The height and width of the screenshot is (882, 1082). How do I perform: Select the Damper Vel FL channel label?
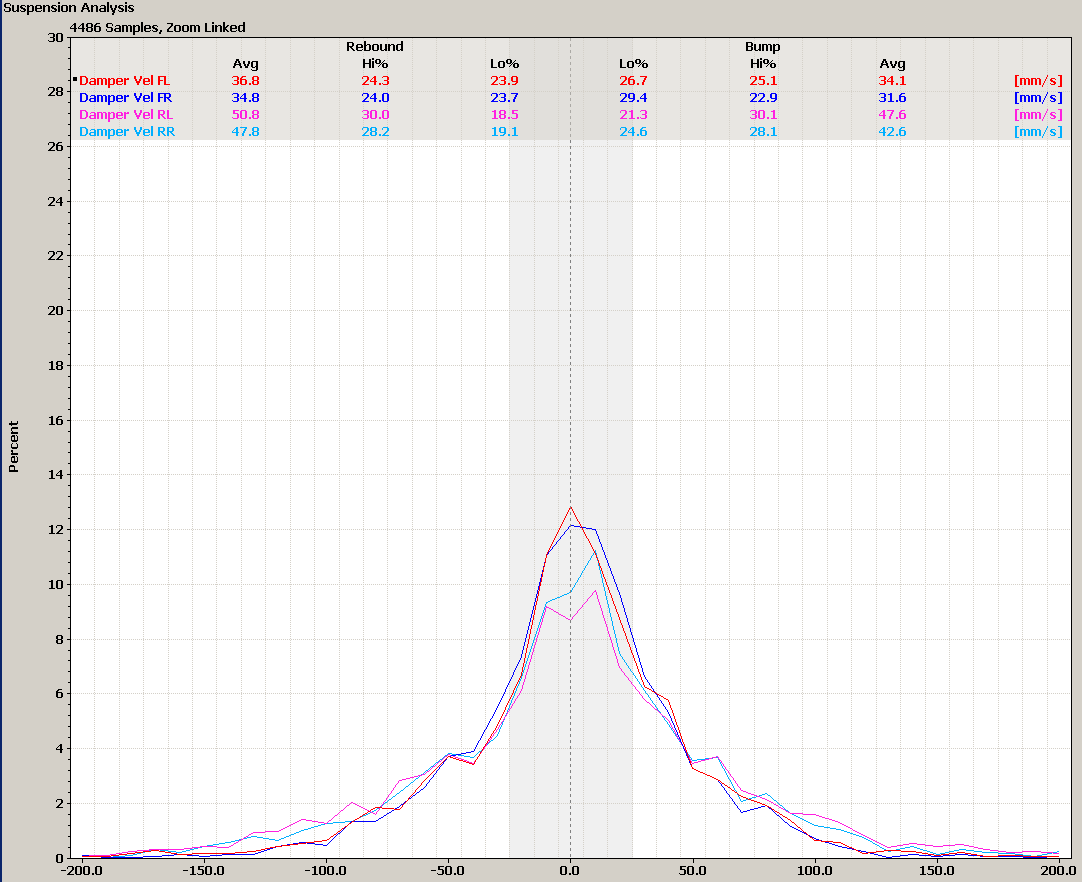point(124,81)
